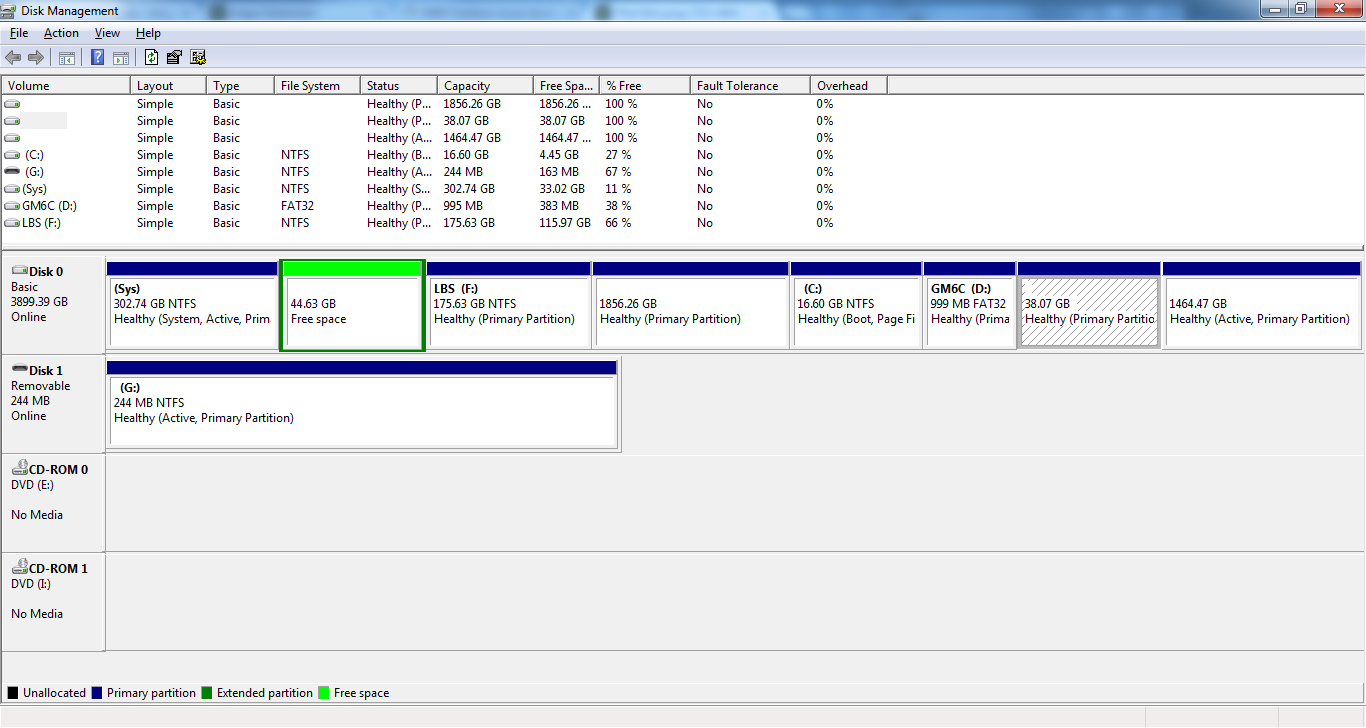Click the 'Free space' legend label
1366x728 pixels.
pyautogui.click(x=362, y=693)
